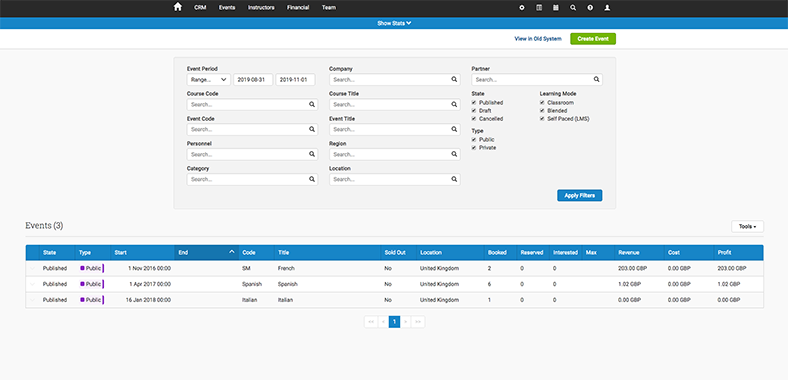Click search icon in Course Title field
Image resolution: width=788 pixels, height=380 pixels.
point(454,105)
